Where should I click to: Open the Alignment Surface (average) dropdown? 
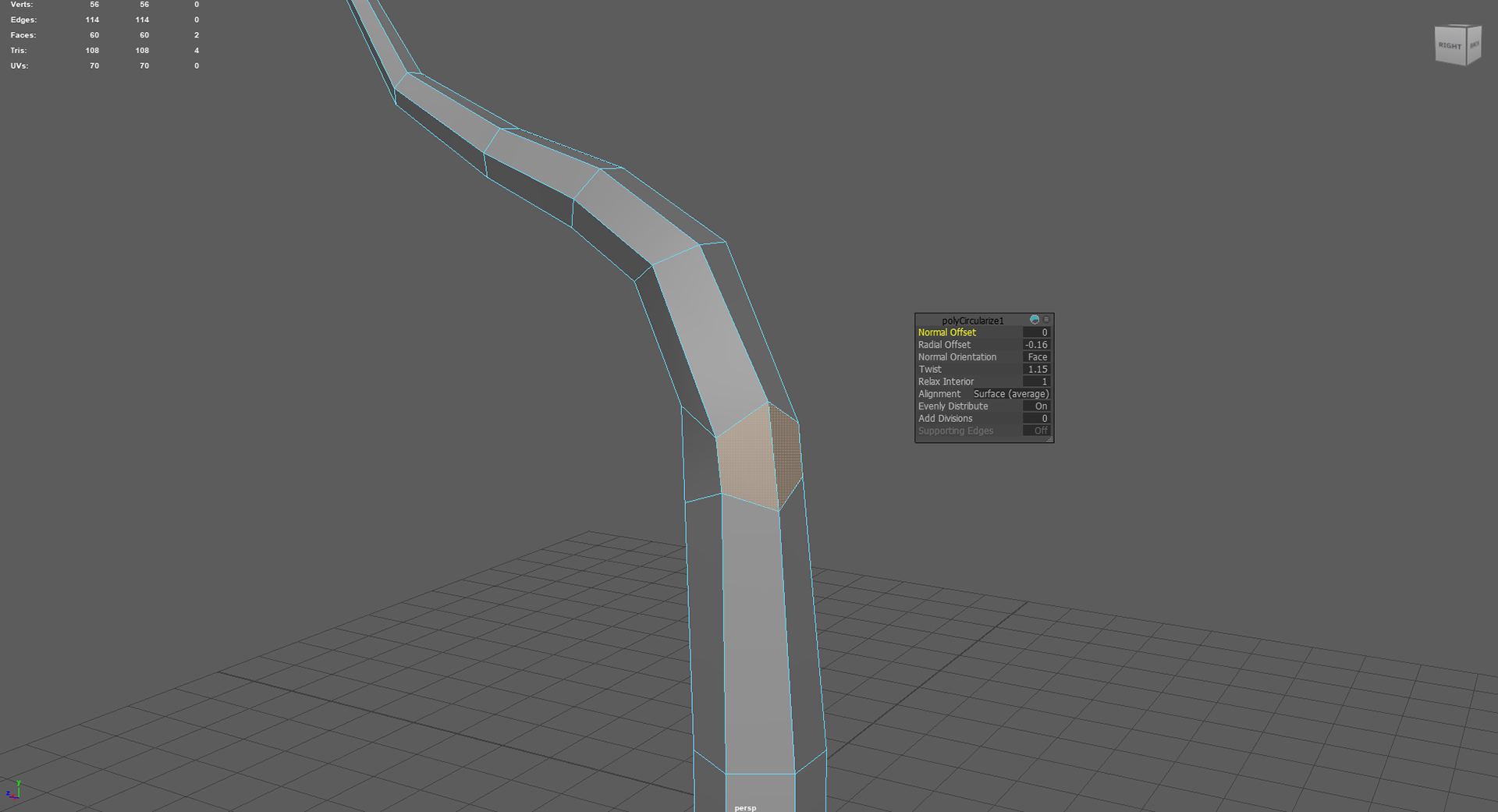1011,394
